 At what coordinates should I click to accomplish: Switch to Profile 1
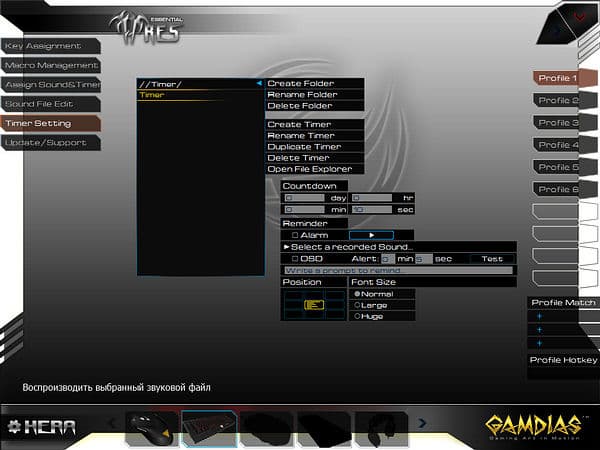pyautogui.click(x=565, y=78)
